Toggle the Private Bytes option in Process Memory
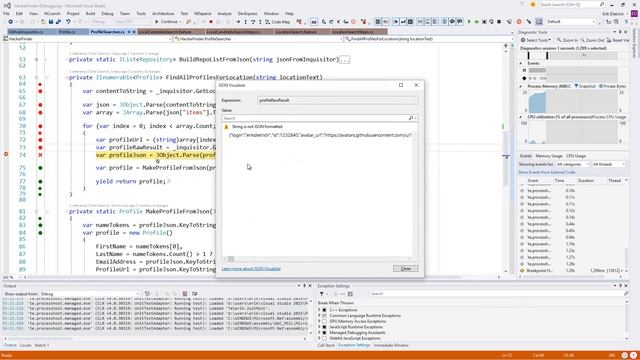640x360 pixels. tap(613, 87)
